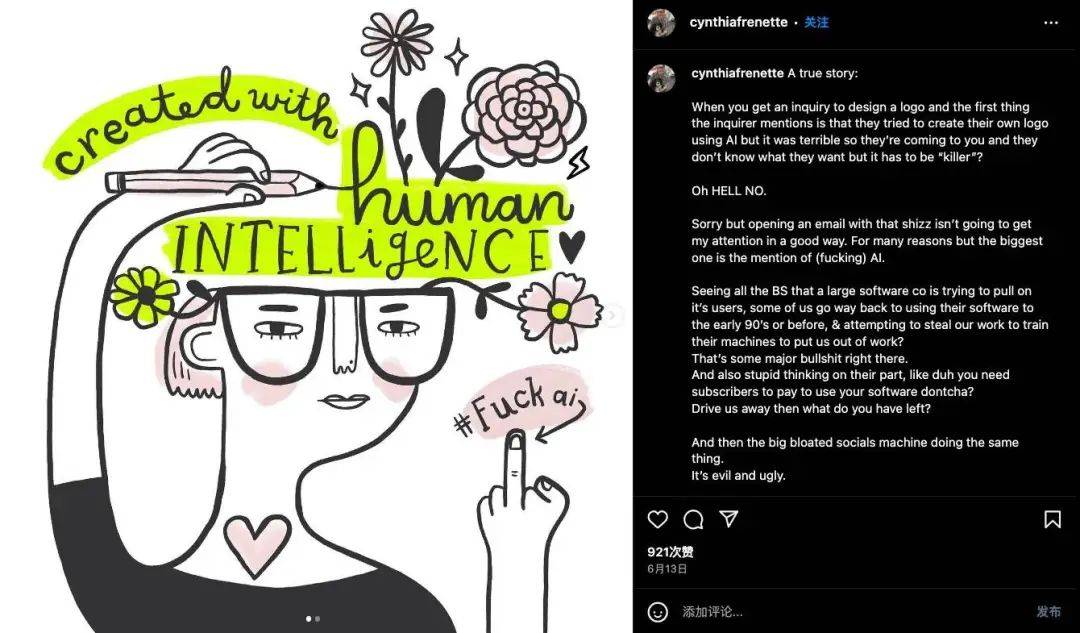
Task: Click the profile avatar in the post header
Action: tap(661, 23)
